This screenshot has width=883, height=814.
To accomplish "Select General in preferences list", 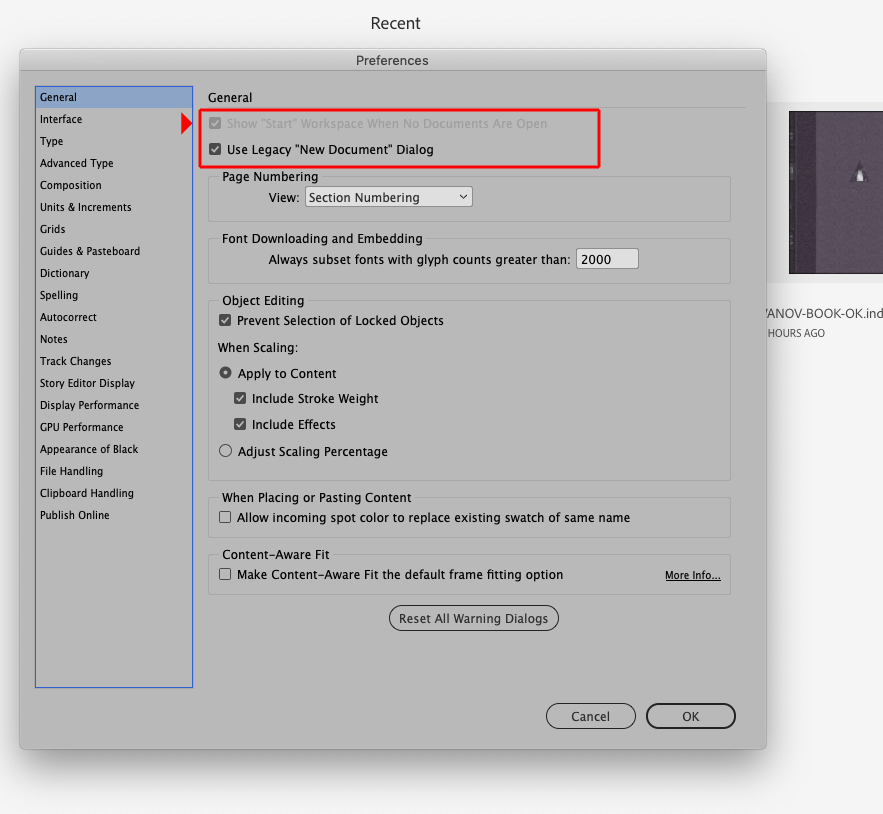I will 114,97.
